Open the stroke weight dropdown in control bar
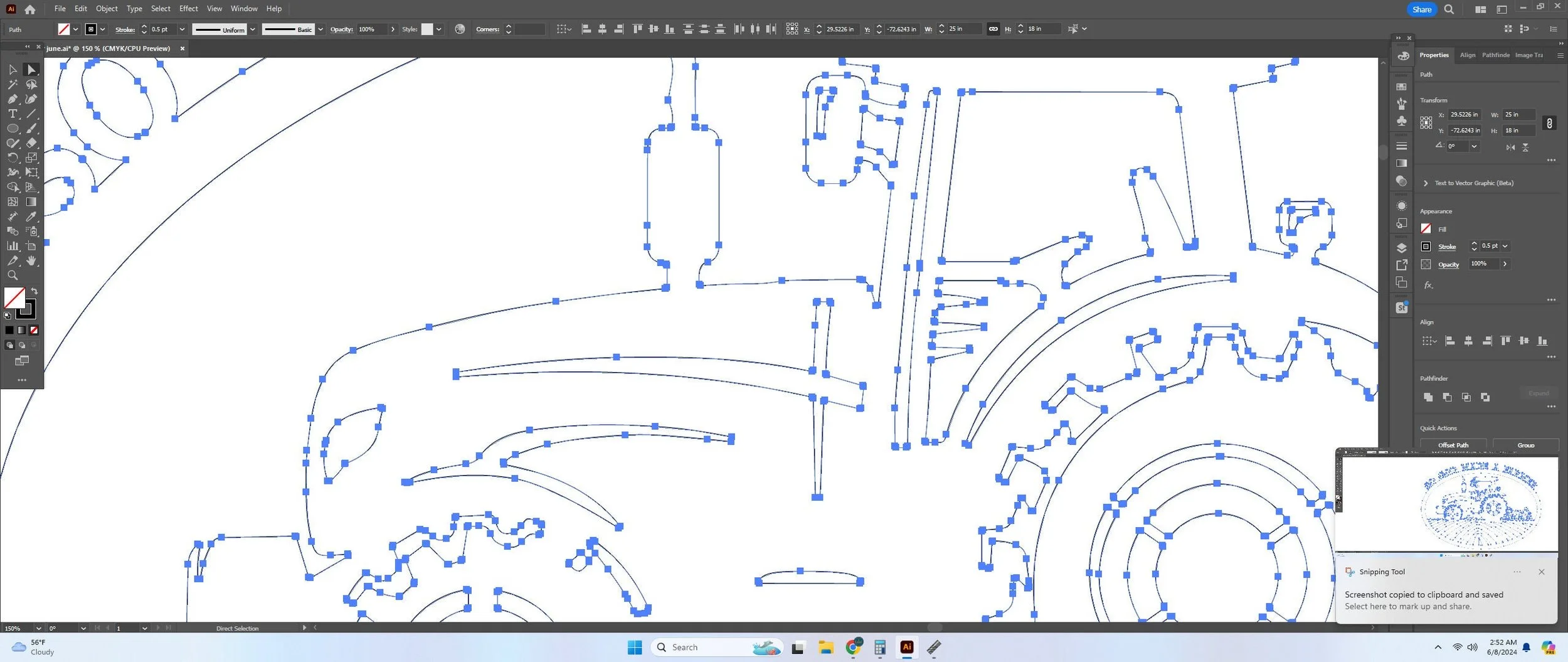This screenshot has height=662, width=1568. 182,29
